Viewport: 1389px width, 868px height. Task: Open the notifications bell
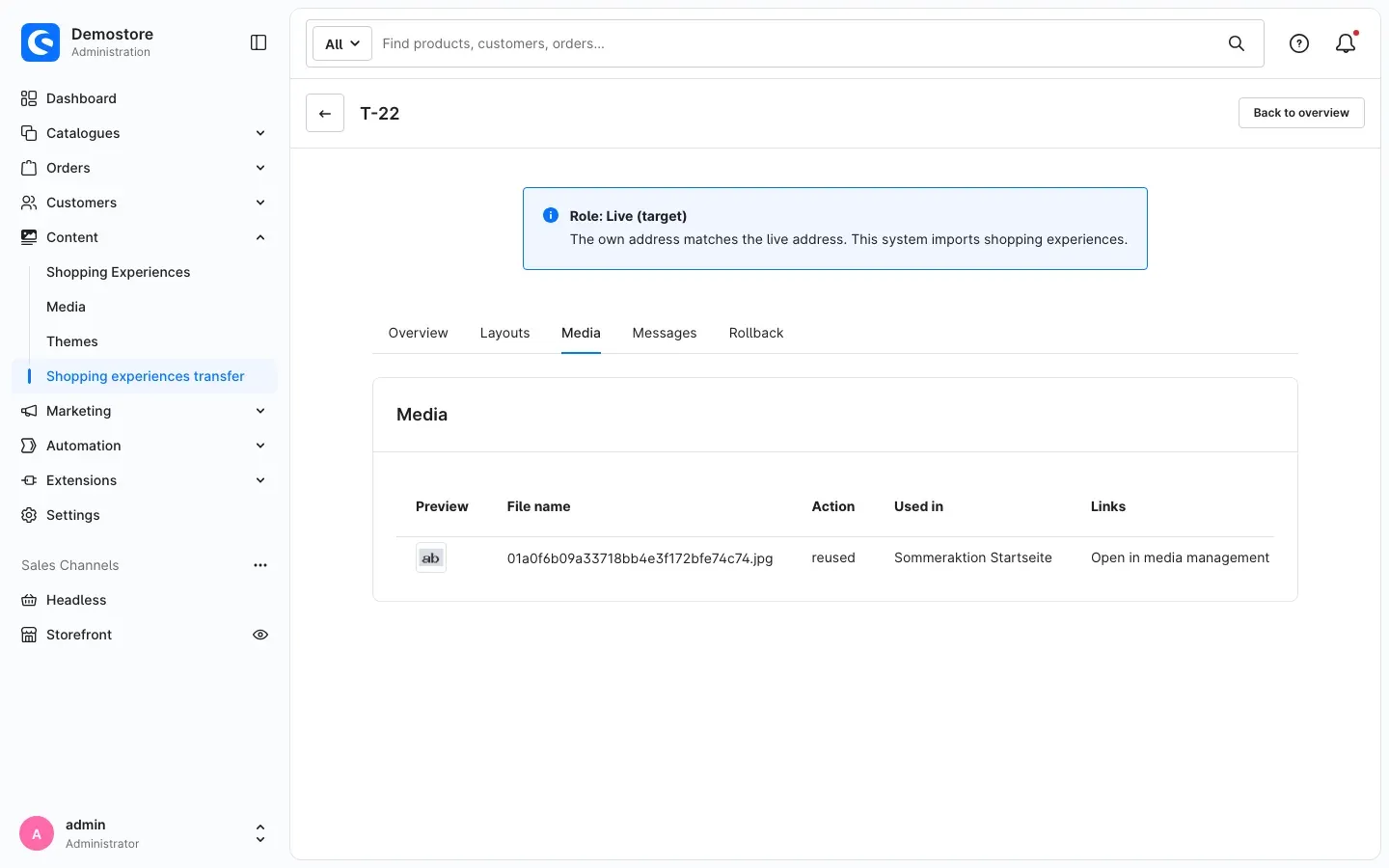pyautogui.click(x=1346, y=43)
